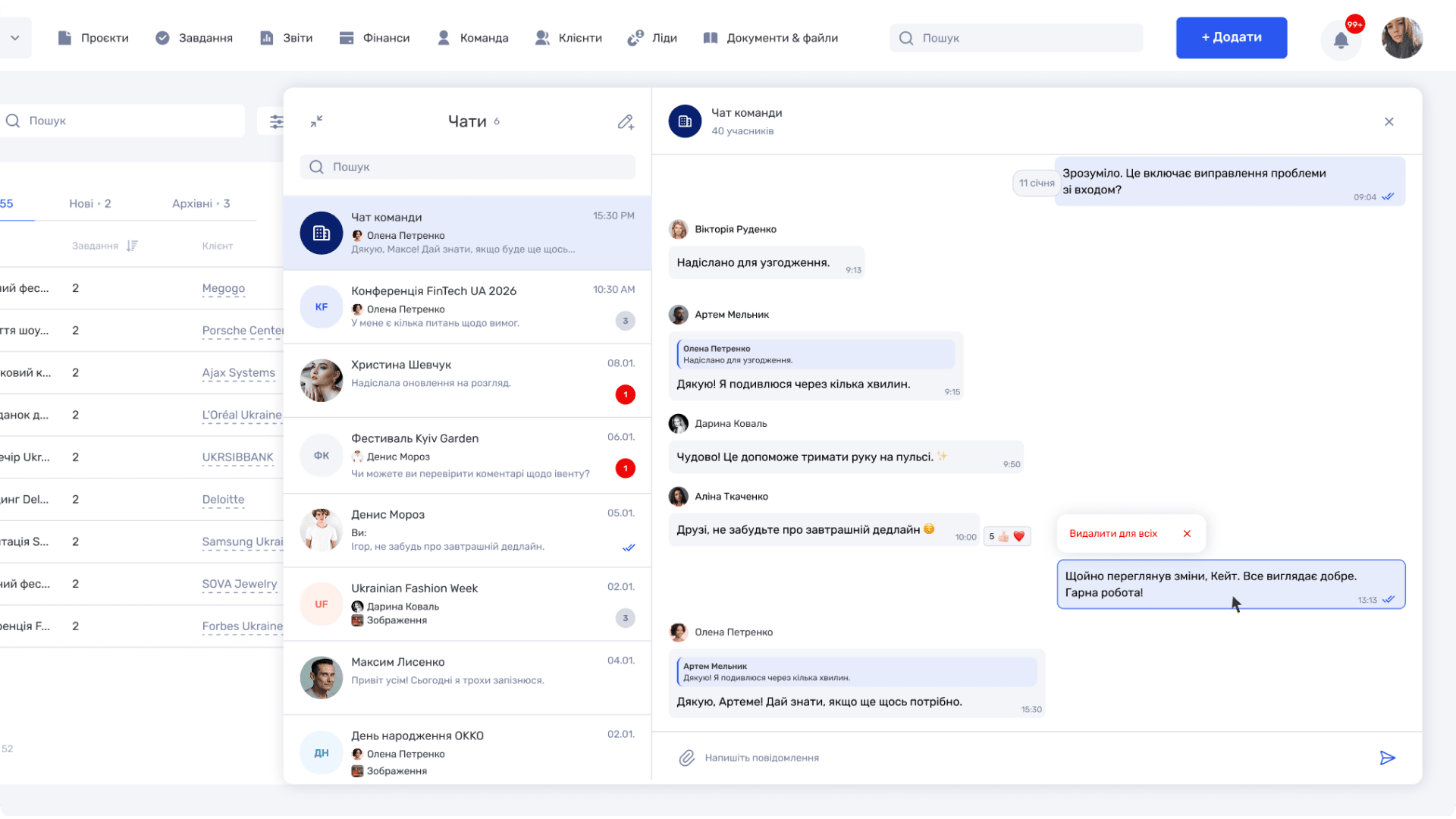Open the Ліди menu item

pos(652,38)
